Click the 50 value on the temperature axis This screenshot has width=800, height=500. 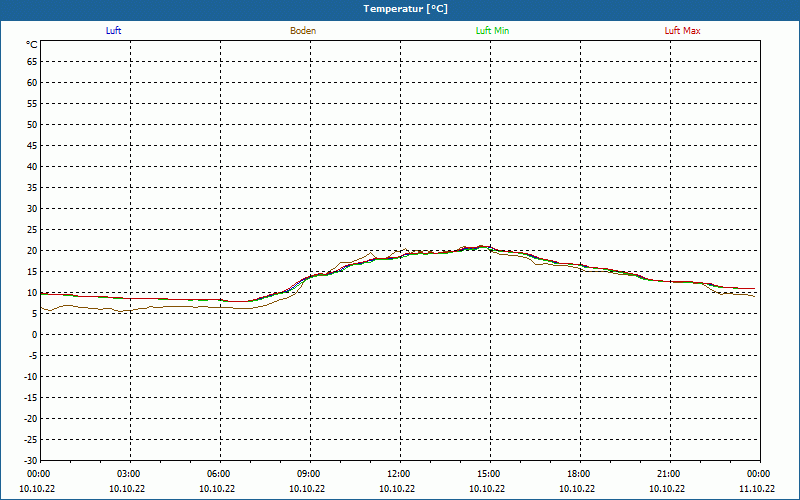(x=32, y=124)
